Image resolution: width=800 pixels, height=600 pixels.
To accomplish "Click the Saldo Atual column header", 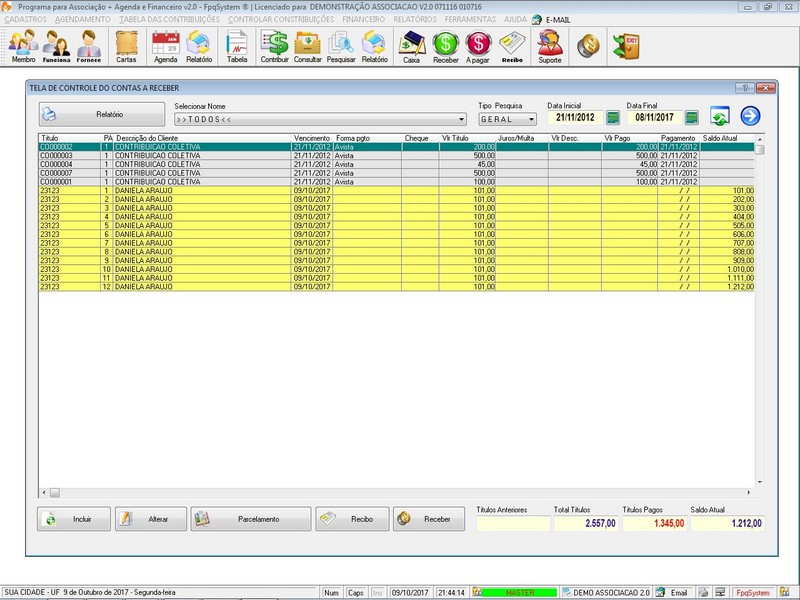I will pos(727,138).
